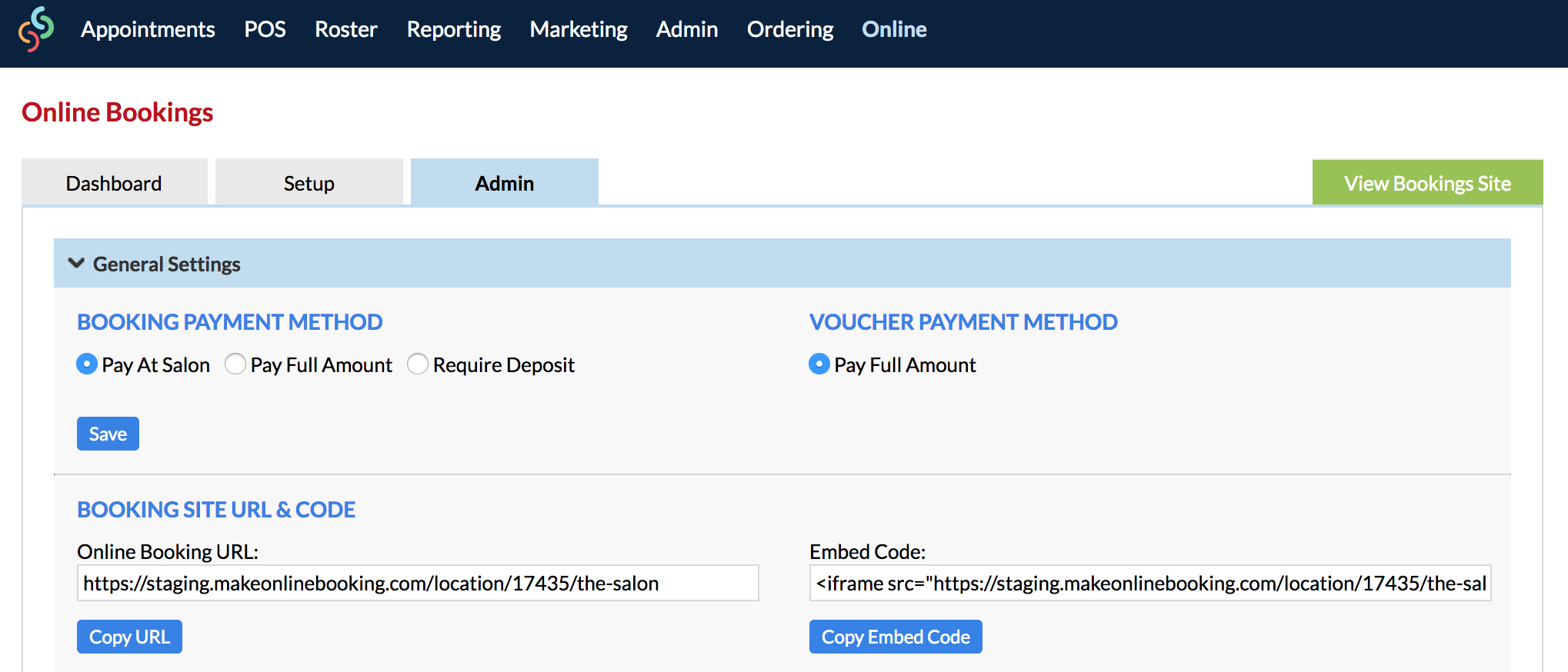Select voucher Pay Full Amount radio
Image resolution: width=1568 pixels, height=672 pixels.
819,364
